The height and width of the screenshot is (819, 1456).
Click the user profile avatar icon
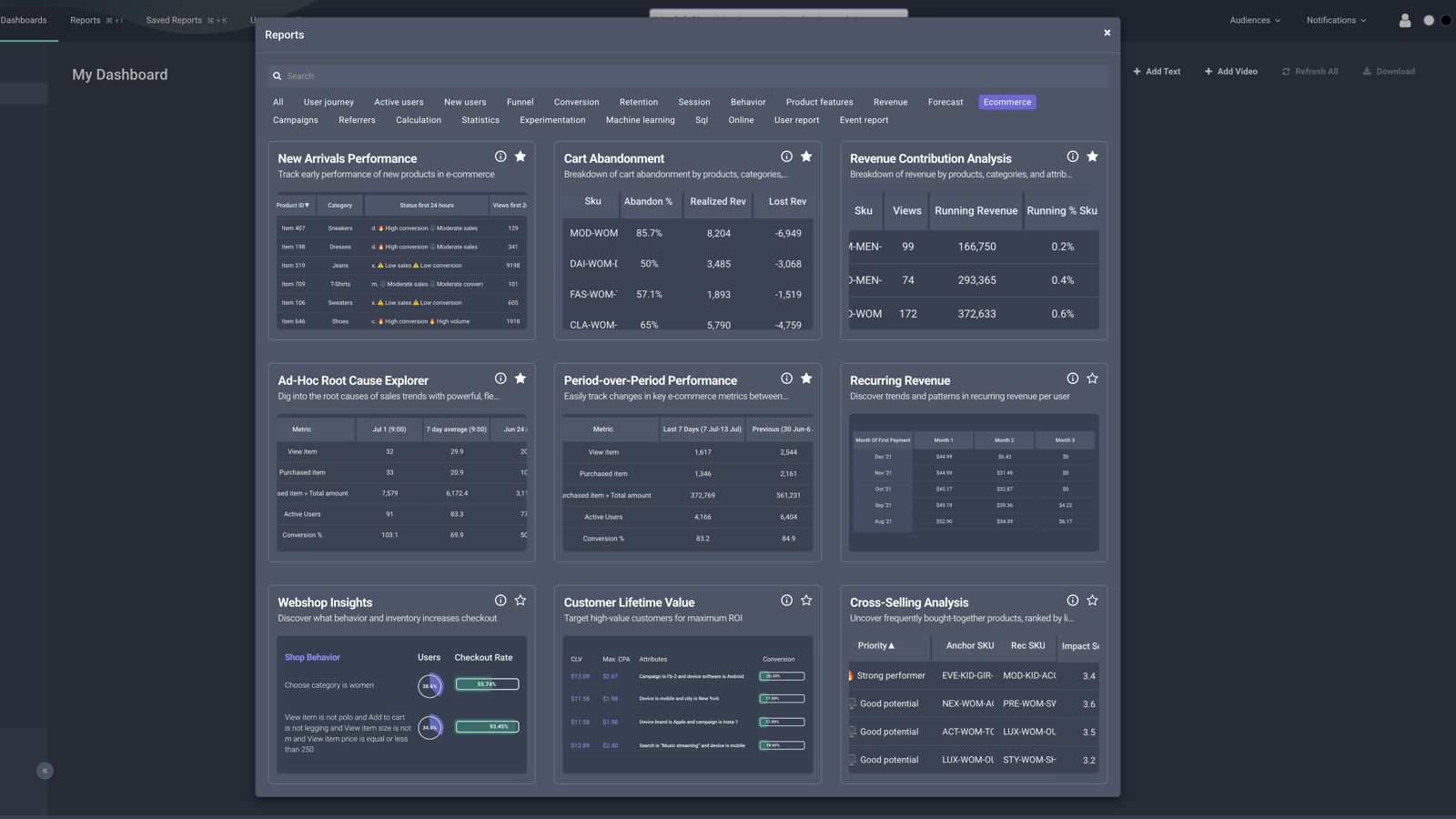click(x=1405, y=20)
